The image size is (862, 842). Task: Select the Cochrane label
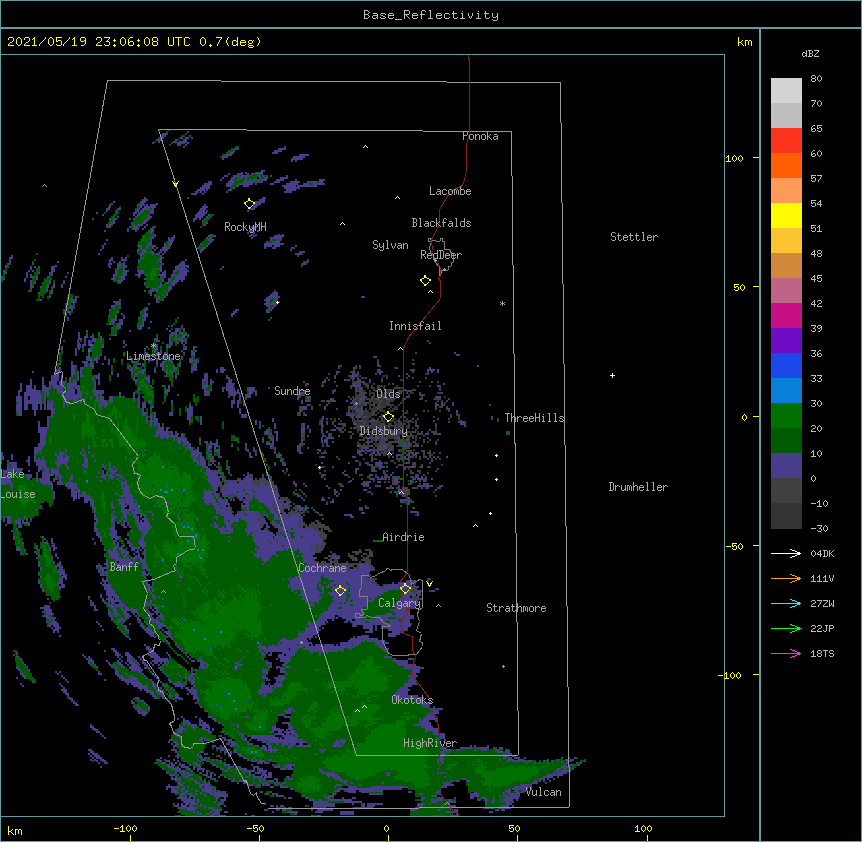(323, 568)
